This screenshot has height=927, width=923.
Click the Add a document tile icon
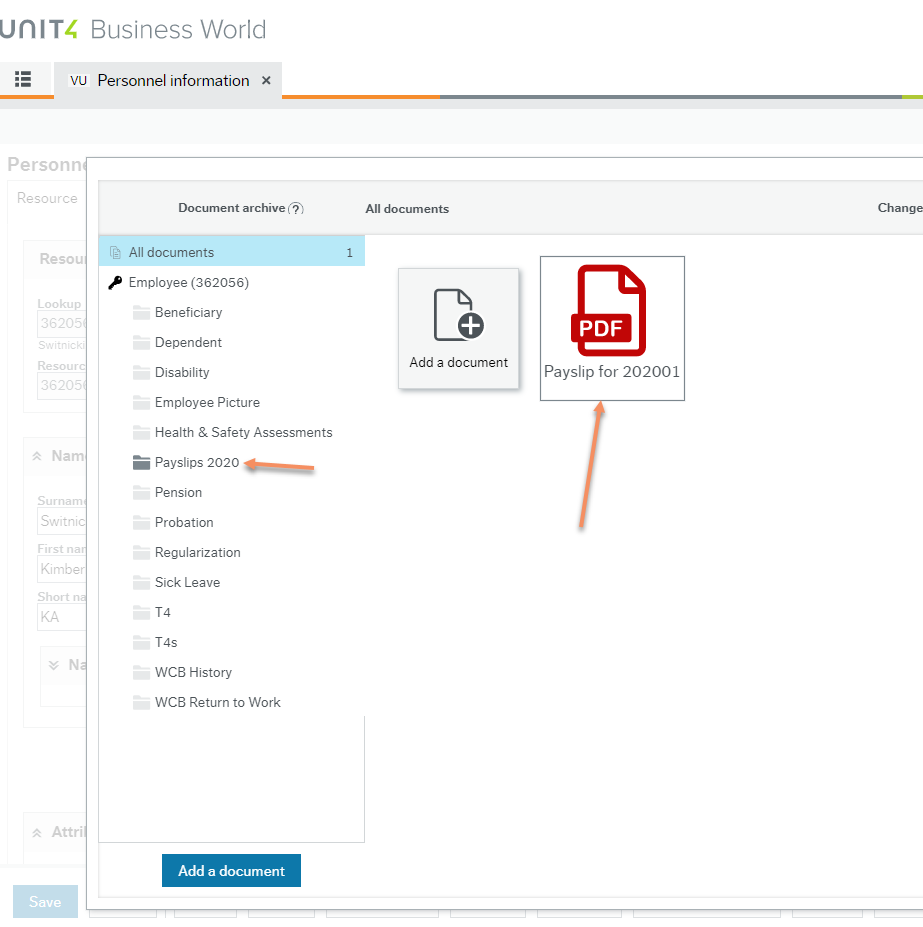point(458,314)
